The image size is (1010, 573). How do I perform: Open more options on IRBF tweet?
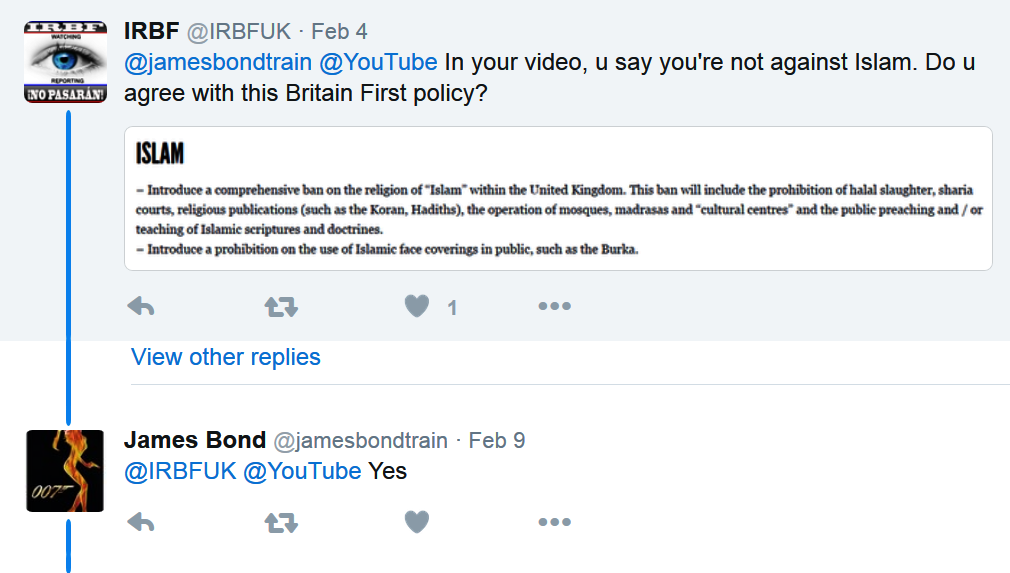554,307
